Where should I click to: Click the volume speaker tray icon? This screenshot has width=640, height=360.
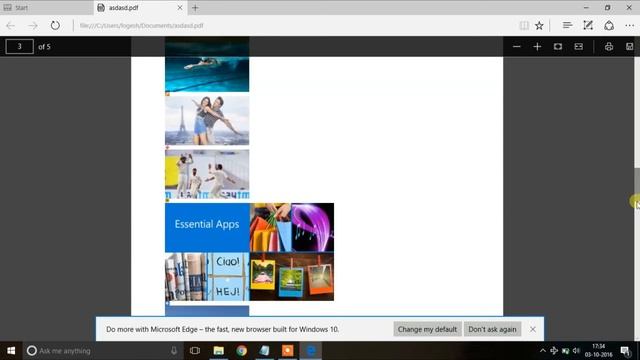tap(576, 351)
